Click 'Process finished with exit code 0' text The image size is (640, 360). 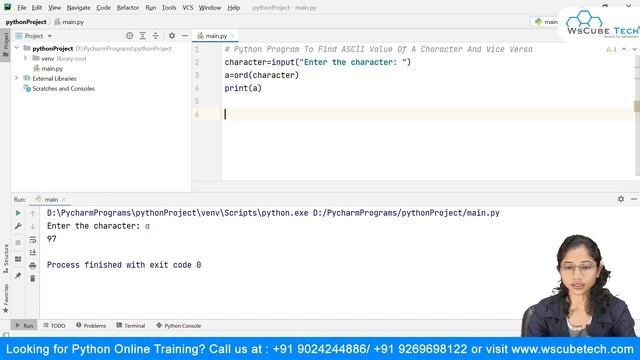(124, 265)
